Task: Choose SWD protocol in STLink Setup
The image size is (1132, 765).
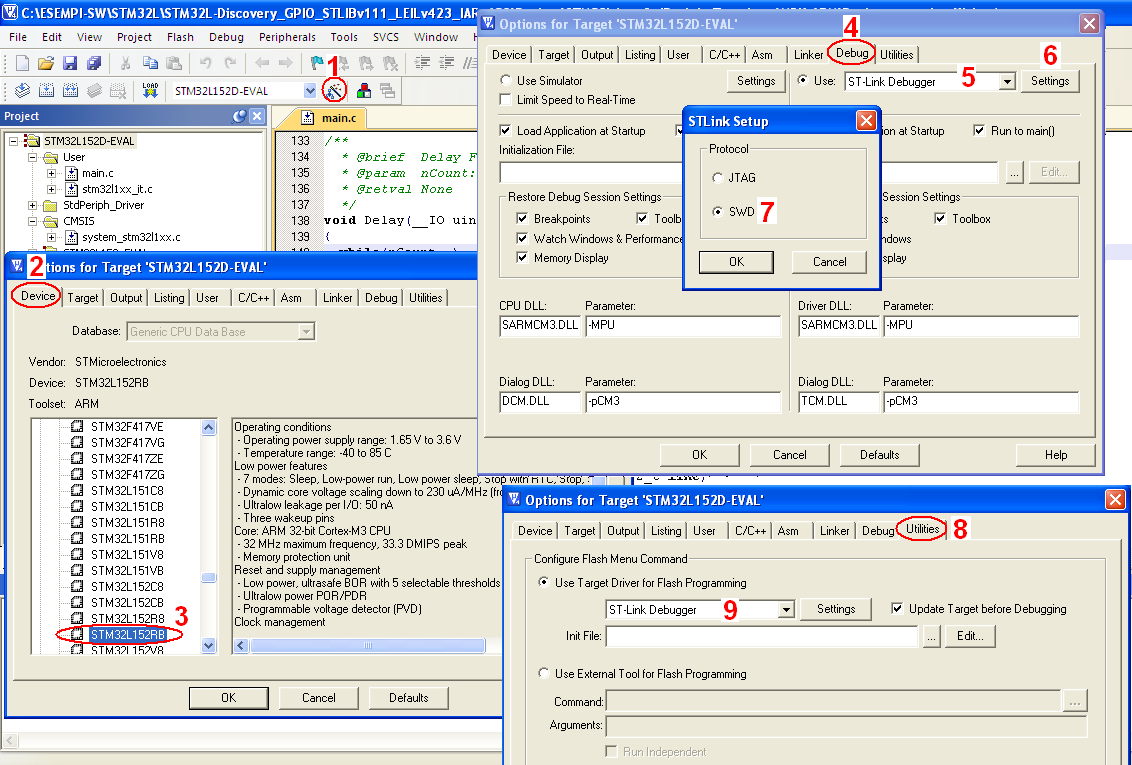Action: coord(718,211)
